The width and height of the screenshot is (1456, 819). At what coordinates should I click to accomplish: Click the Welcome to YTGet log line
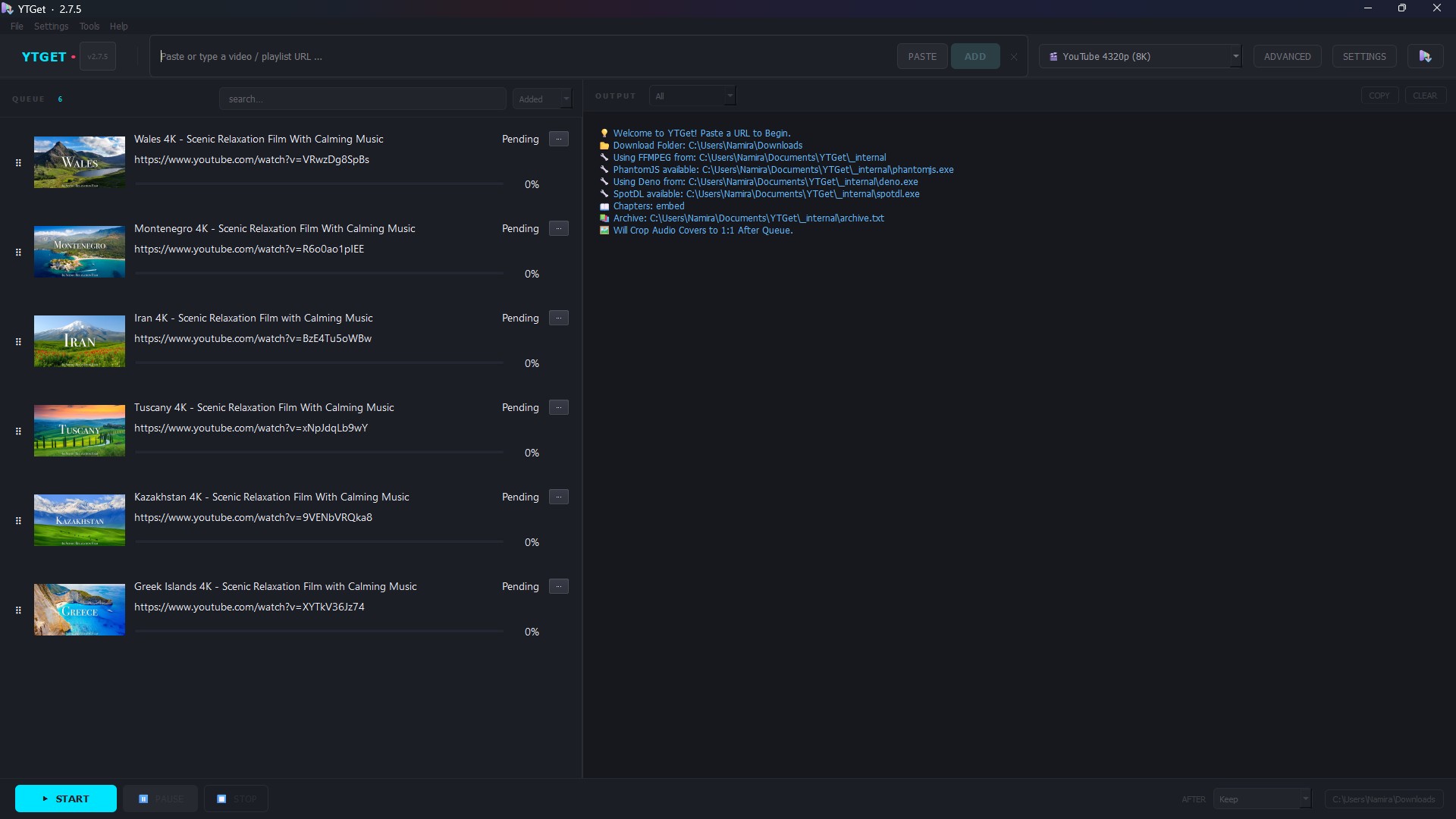695,133
